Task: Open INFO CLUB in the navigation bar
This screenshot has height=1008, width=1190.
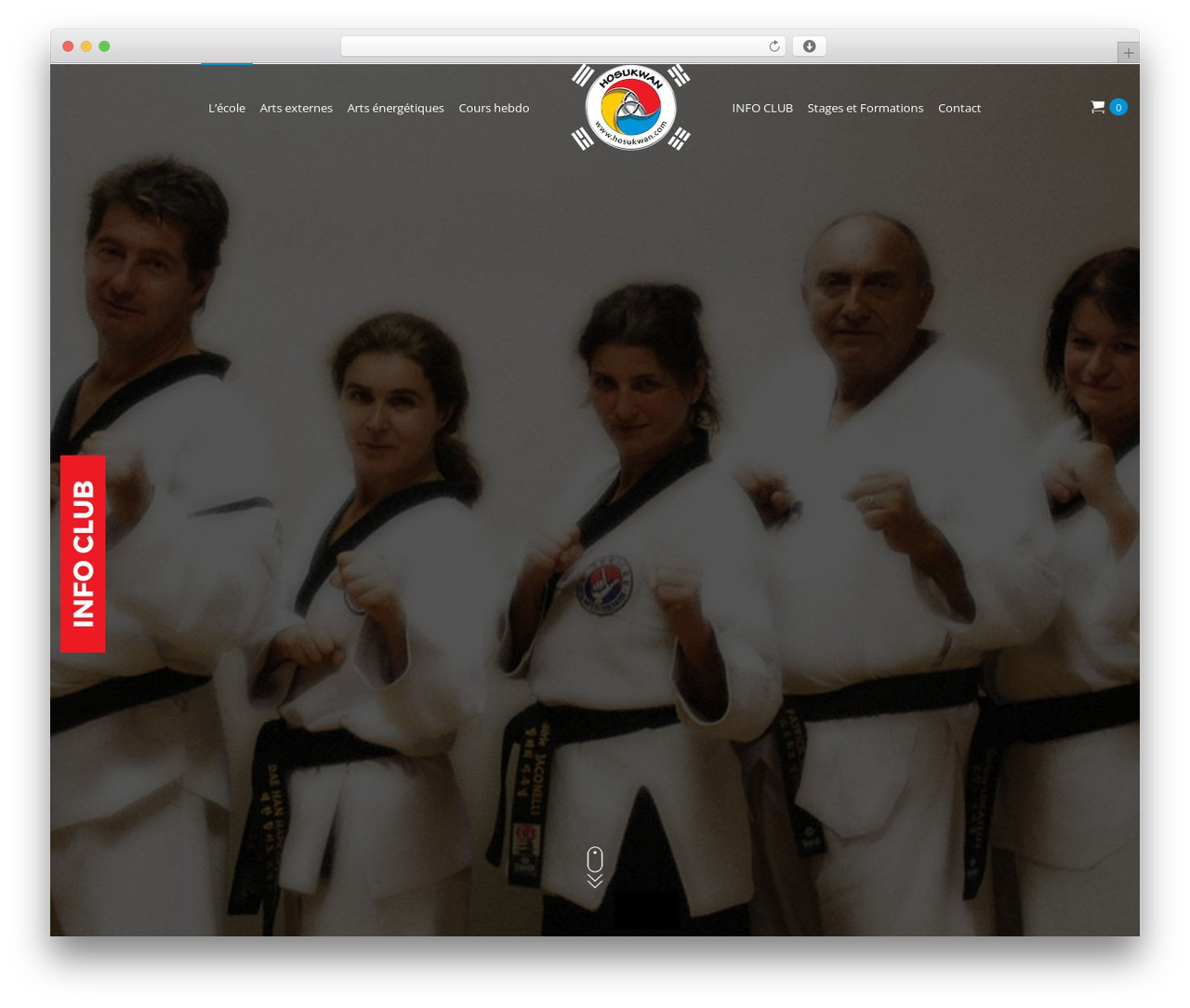Action: point(762,108)
